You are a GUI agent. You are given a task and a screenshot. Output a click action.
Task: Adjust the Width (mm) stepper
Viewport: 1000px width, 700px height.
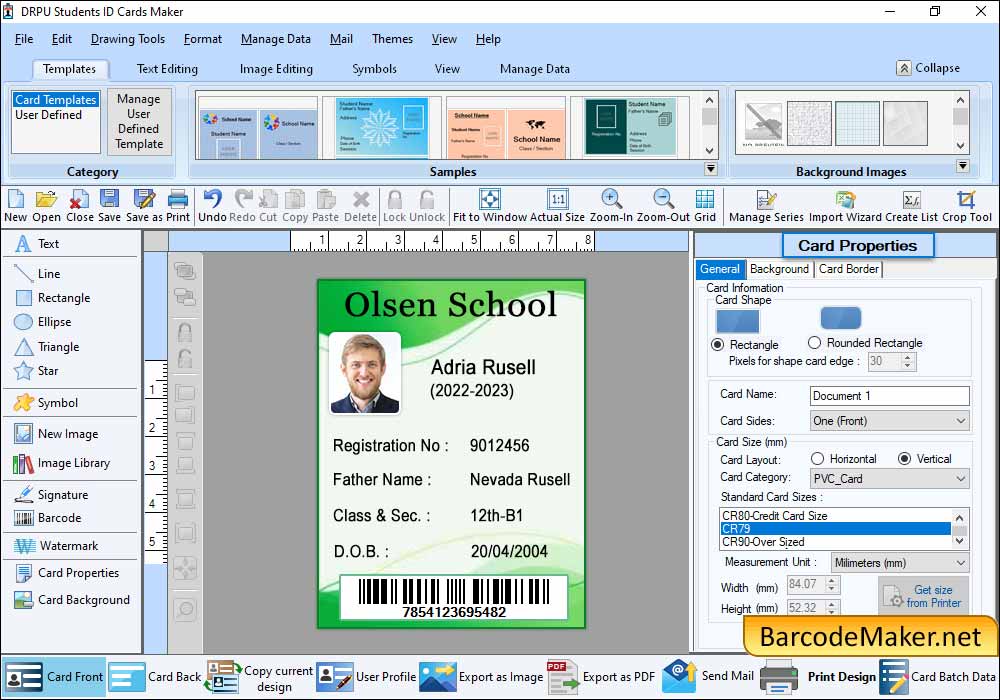point(832,584)
